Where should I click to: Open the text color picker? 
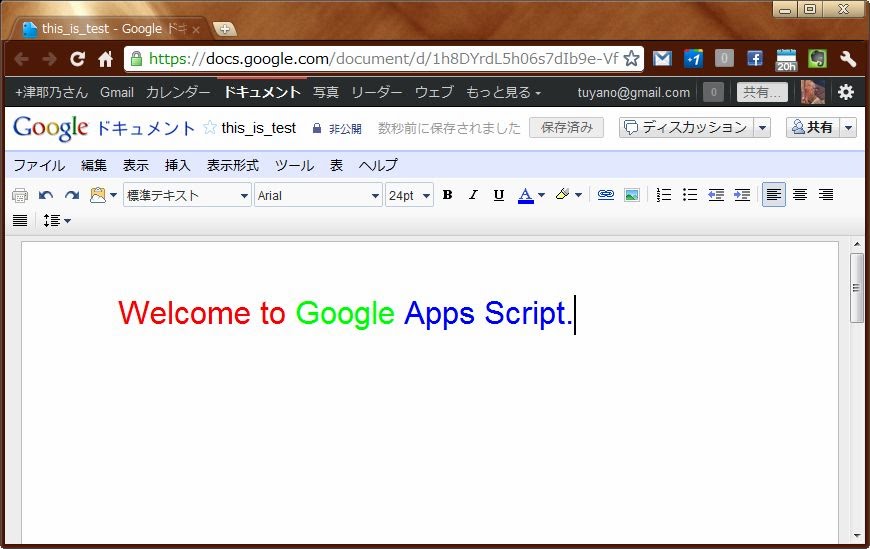click(x=531, y=195)
